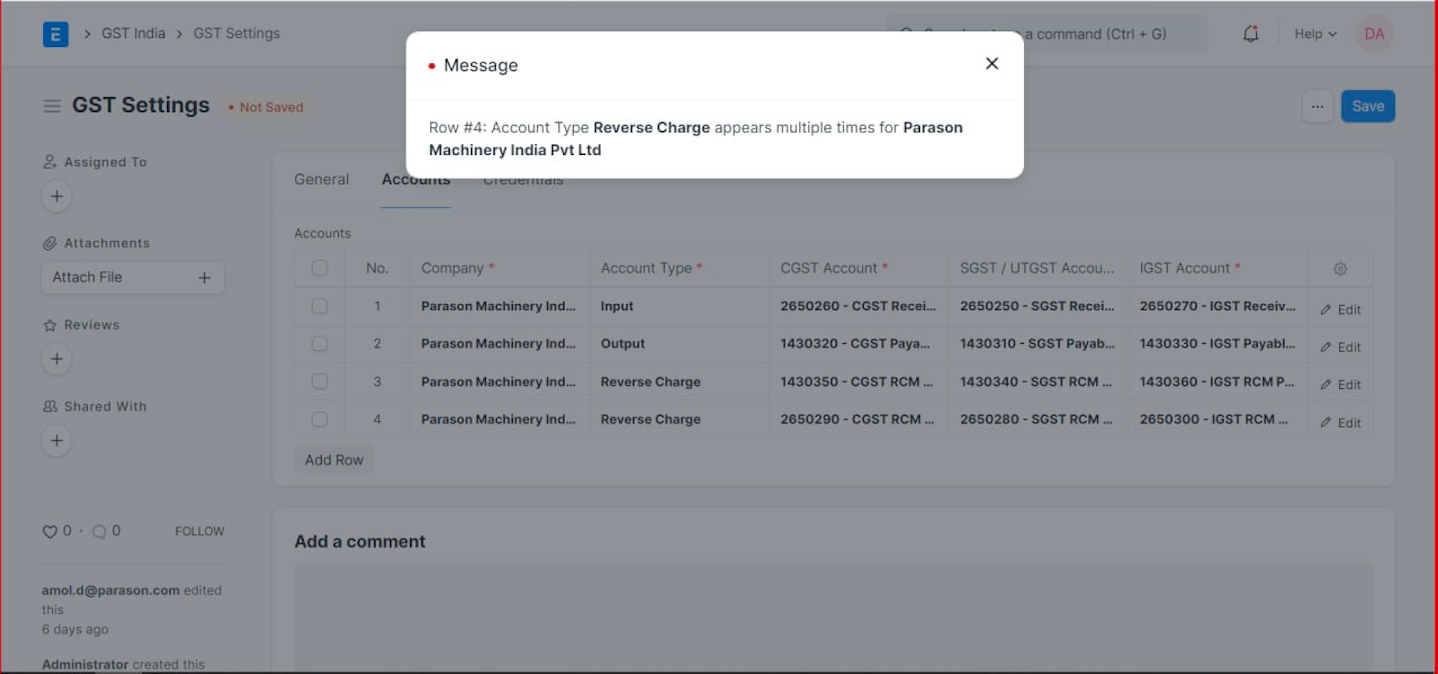The image size is (1438, 674).
Task: Switch to the Credentials tab
Action: point(523,179)
